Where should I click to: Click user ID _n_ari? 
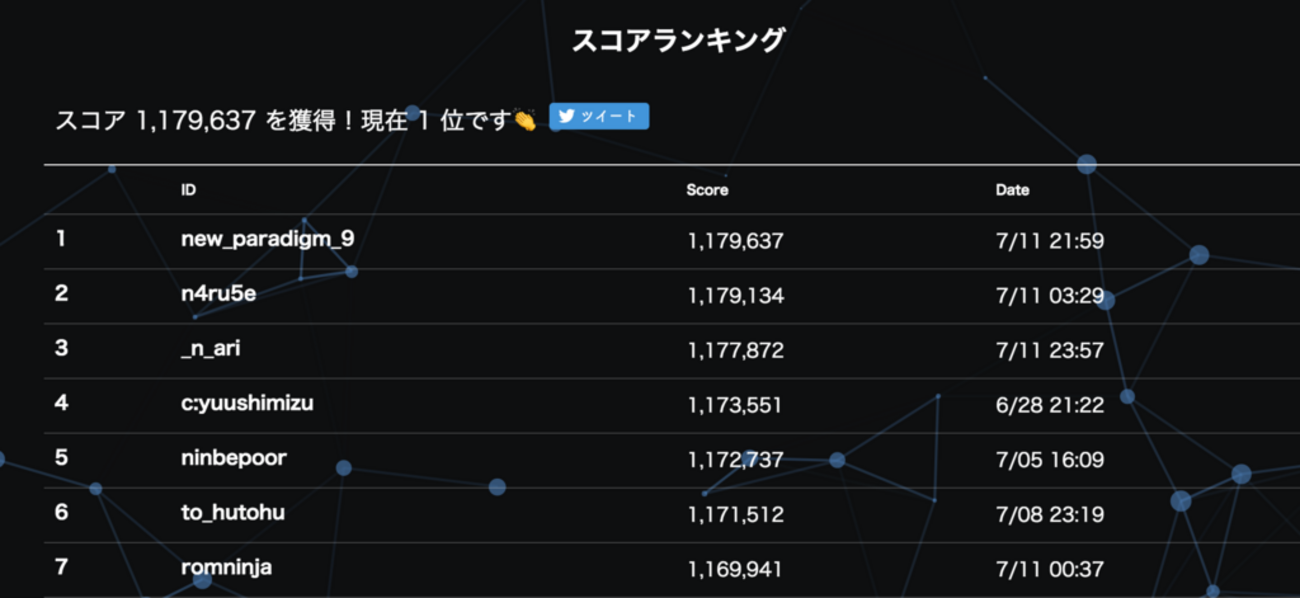coord(211,349)
